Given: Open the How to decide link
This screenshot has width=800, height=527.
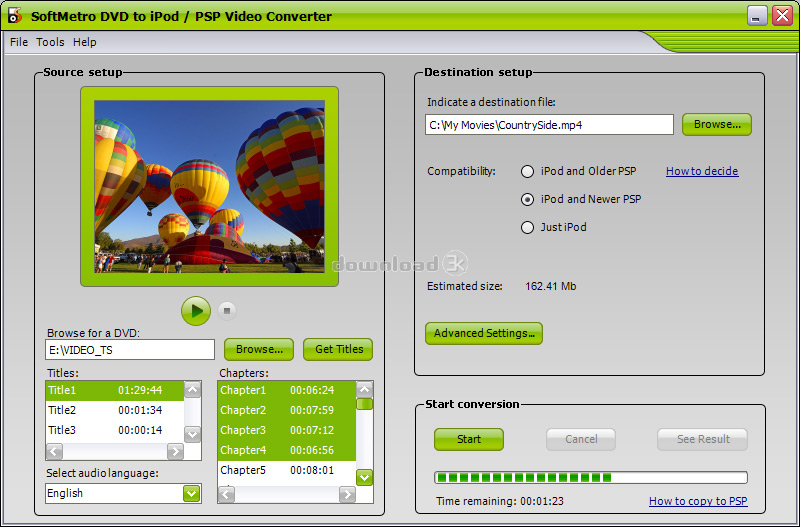Looking at the screenshot, I should (x=702, y=171).
